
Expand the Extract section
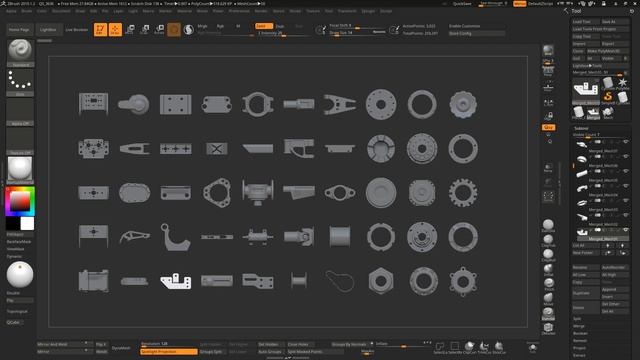click(x=579, y=356)
